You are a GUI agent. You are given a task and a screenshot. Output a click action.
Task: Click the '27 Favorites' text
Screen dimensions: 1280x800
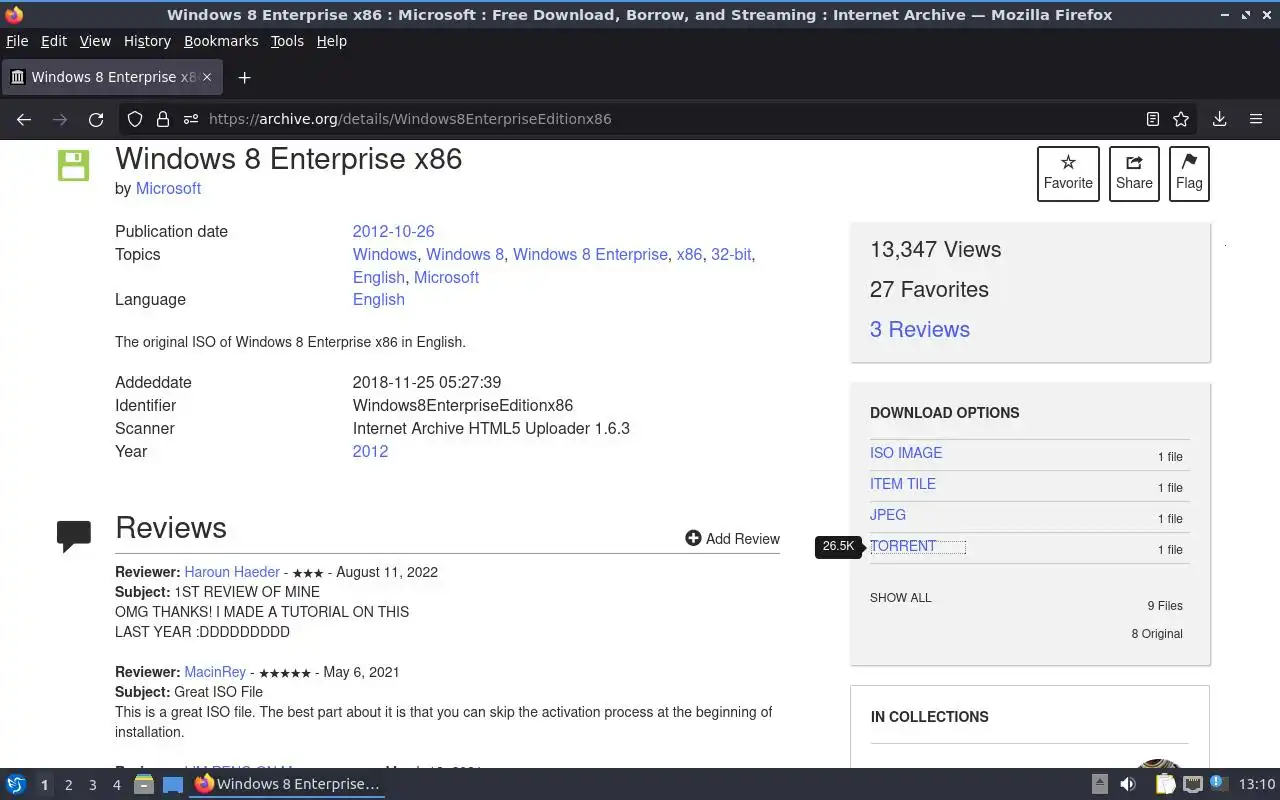point(929,290)
